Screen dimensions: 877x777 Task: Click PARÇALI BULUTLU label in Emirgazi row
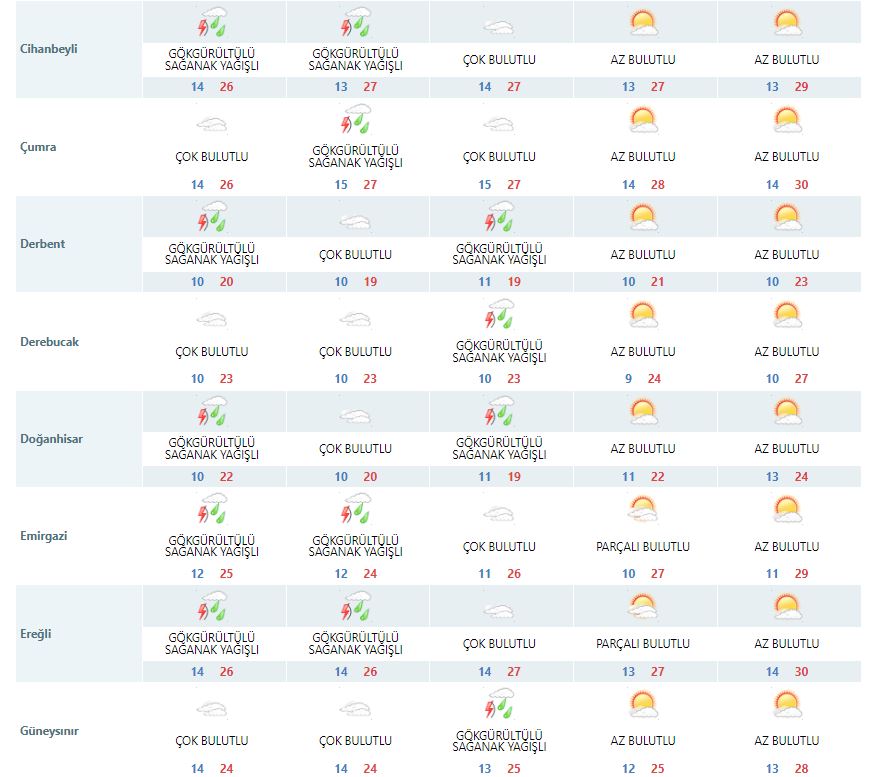click(x=644, y=547)
